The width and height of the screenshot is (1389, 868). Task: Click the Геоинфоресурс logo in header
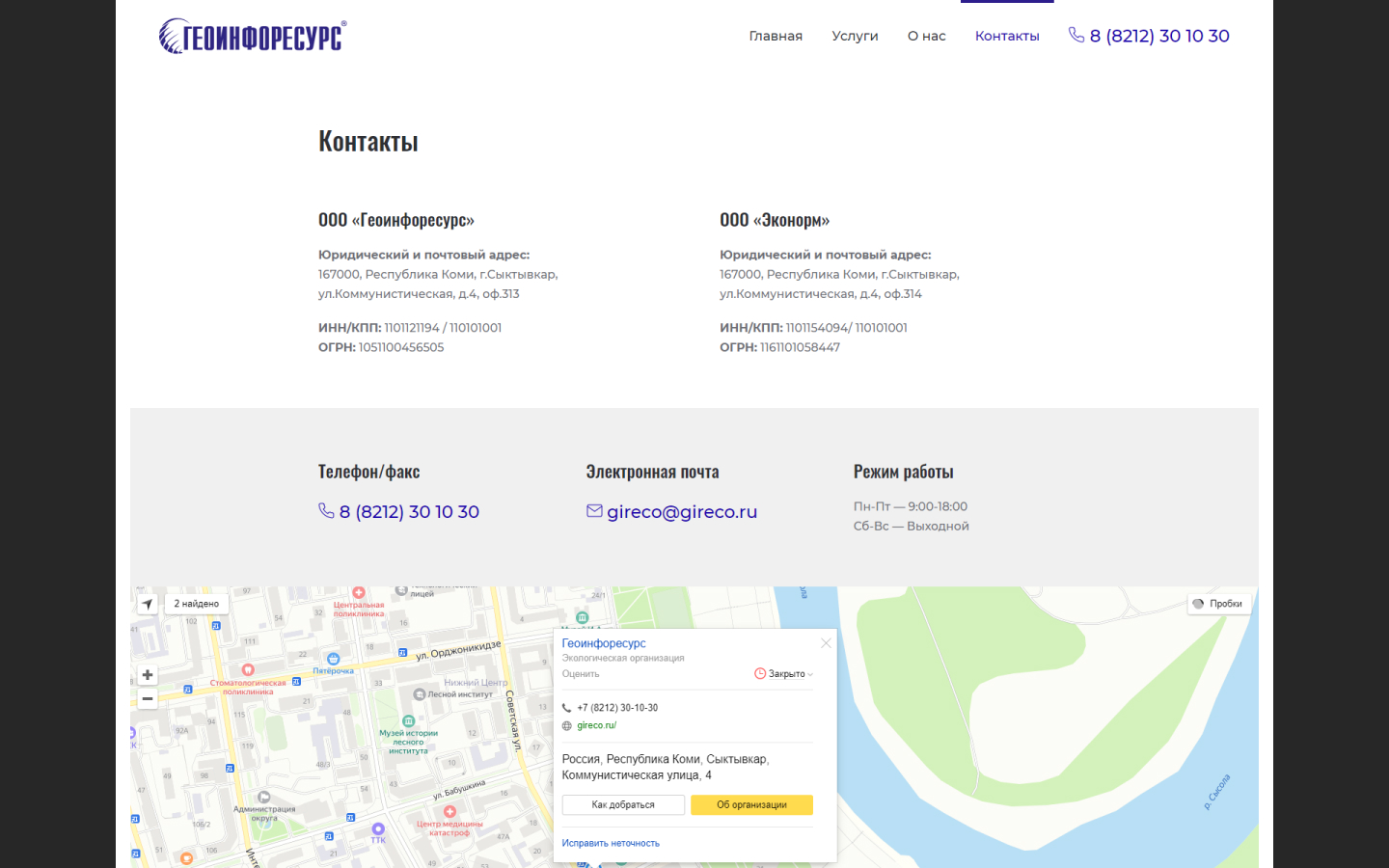tap(252, 37)
